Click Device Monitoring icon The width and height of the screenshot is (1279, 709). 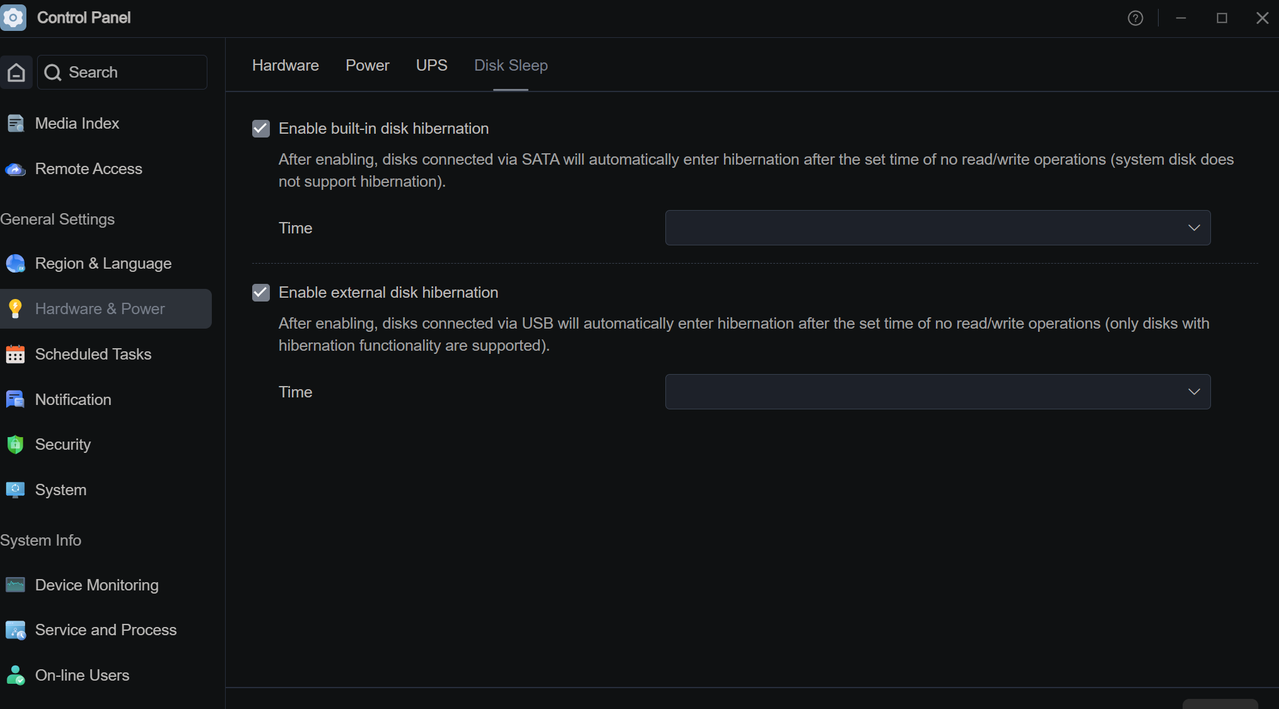coord(15,585)
